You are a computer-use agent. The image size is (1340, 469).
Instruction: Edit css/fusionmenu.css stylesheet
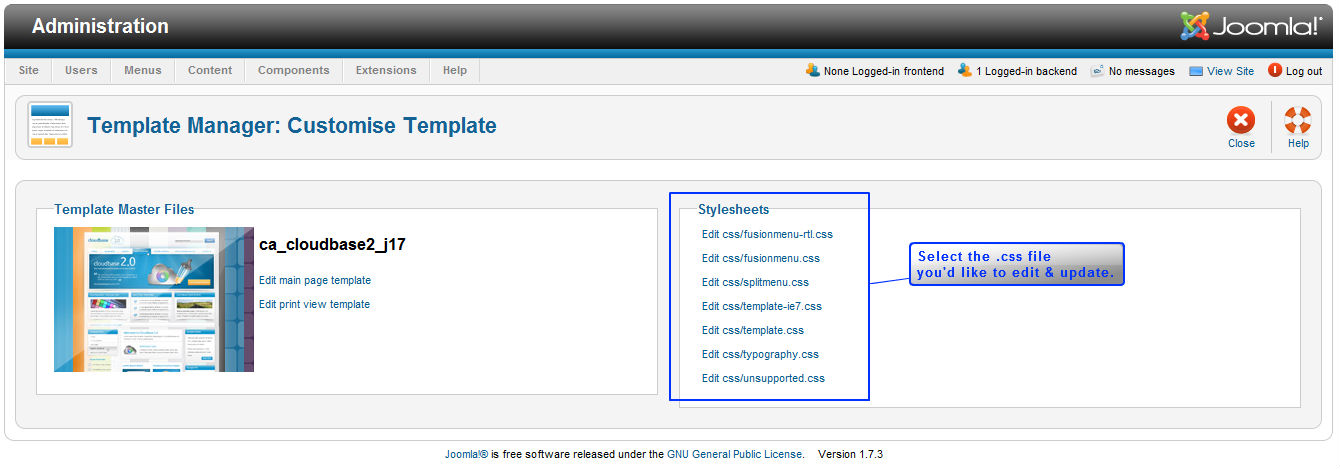pos(761,258)
